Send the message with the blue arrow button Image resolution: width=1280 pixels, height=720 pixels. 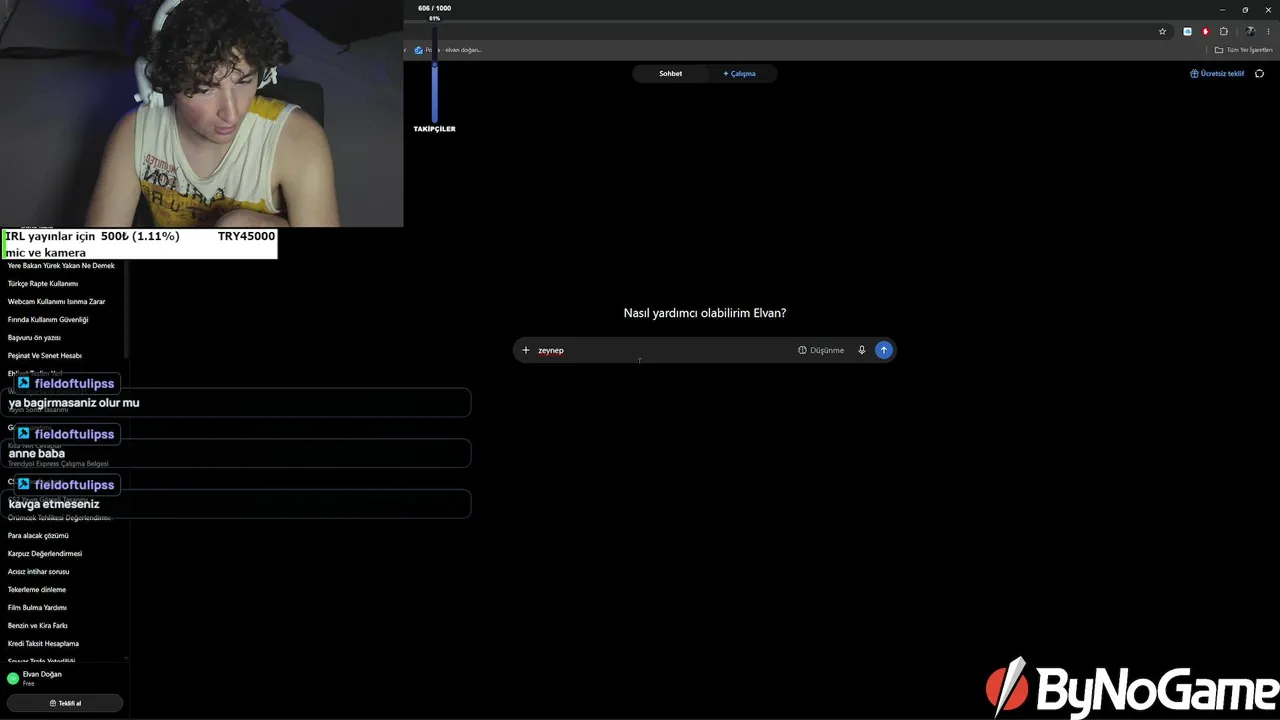pos(883,350)
